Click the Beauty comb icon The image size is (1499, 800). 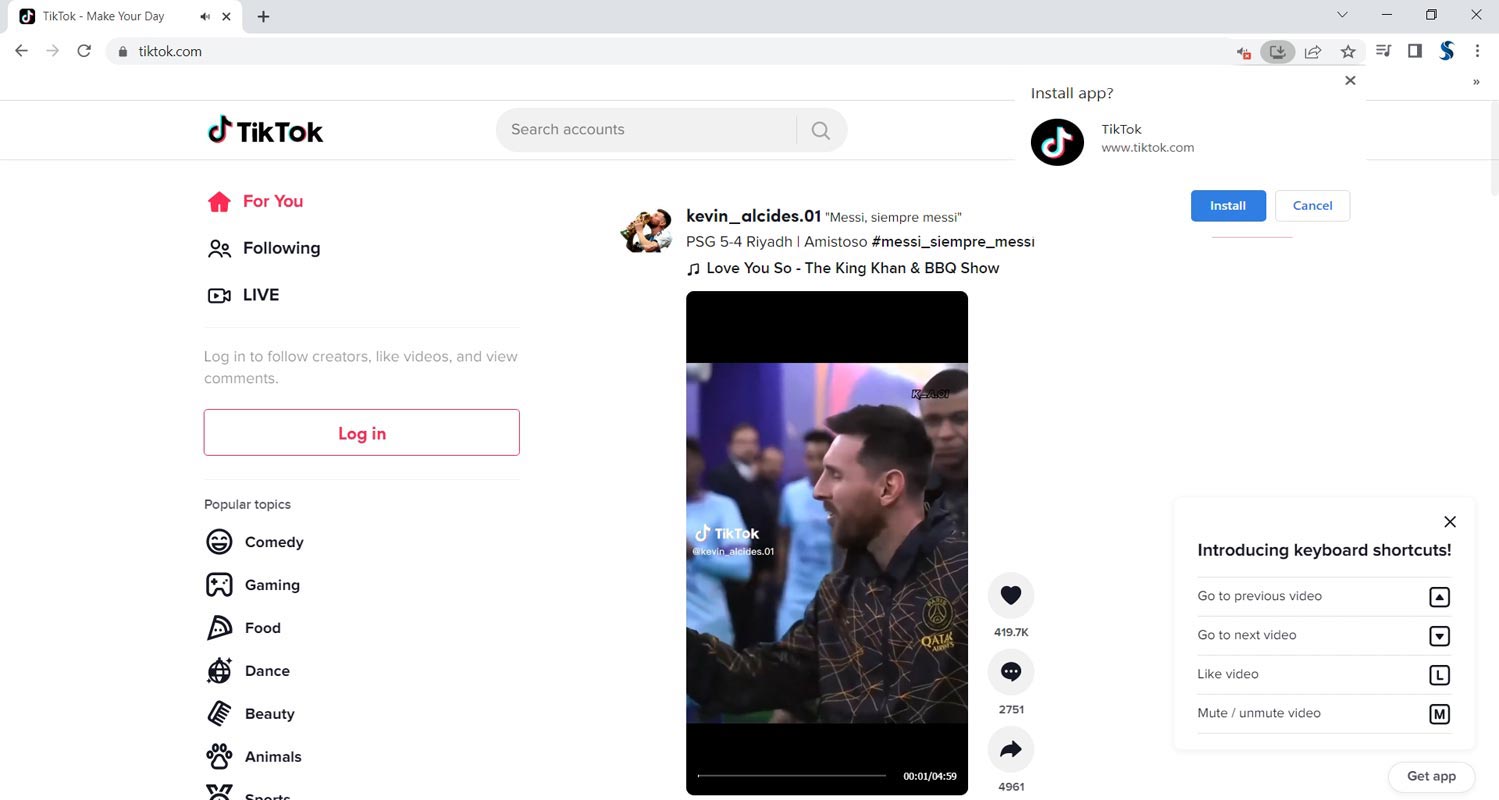point(219,714)
